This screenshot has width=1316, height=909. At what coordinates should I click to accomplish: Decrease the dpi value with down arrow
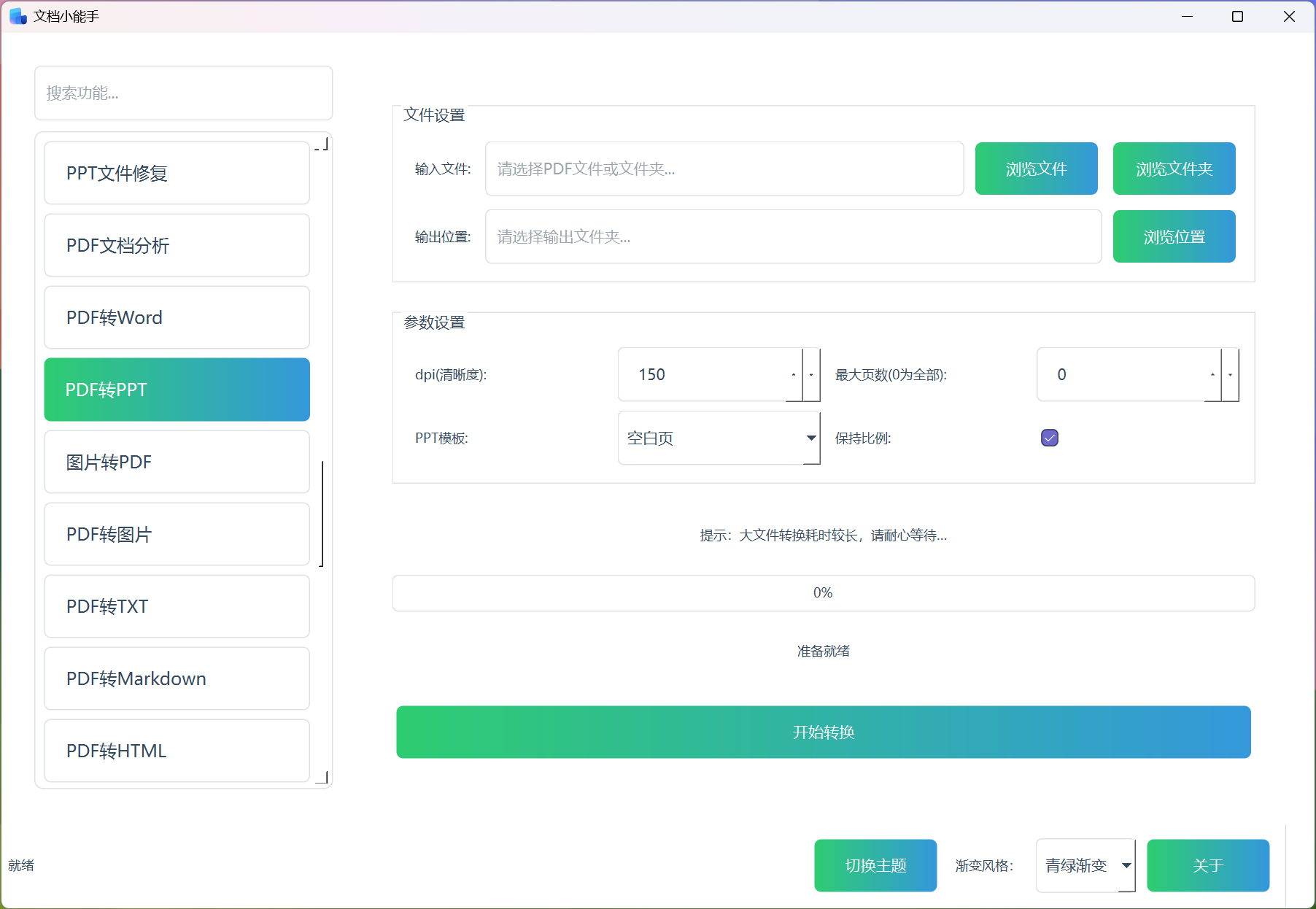pos(811,374)
